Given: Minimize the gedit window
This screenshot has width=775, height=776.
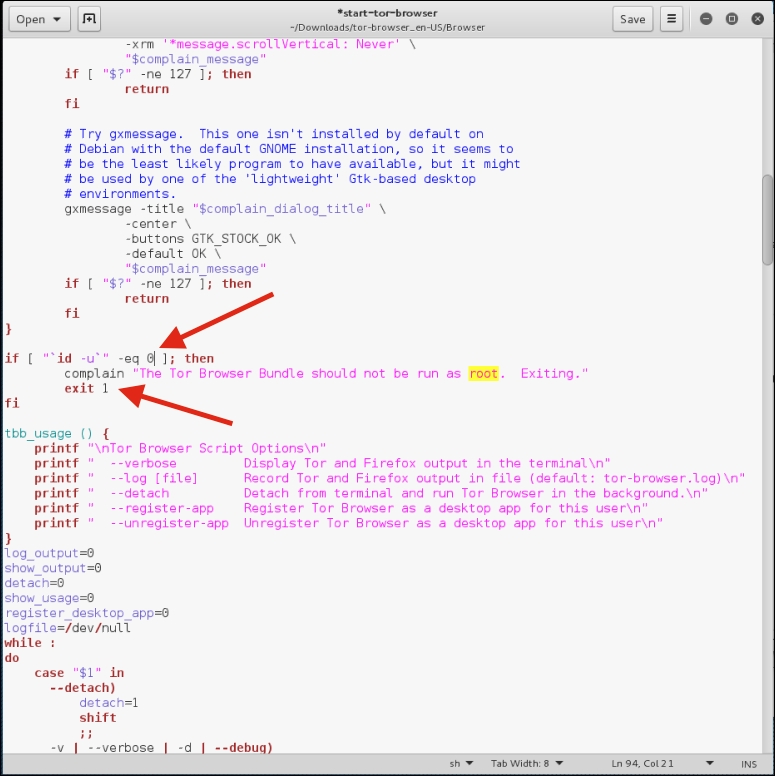Looking at the screenshot, I should point(706,19).
